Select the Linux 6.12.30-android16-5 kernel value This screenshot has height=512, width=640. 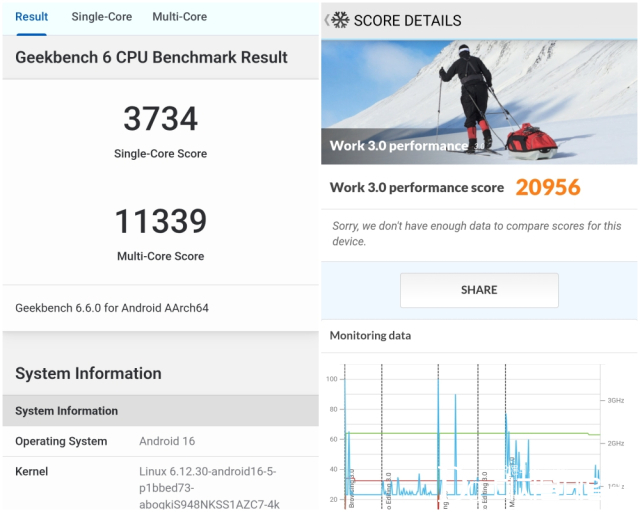pyautogui.click(x=209, y=488)
